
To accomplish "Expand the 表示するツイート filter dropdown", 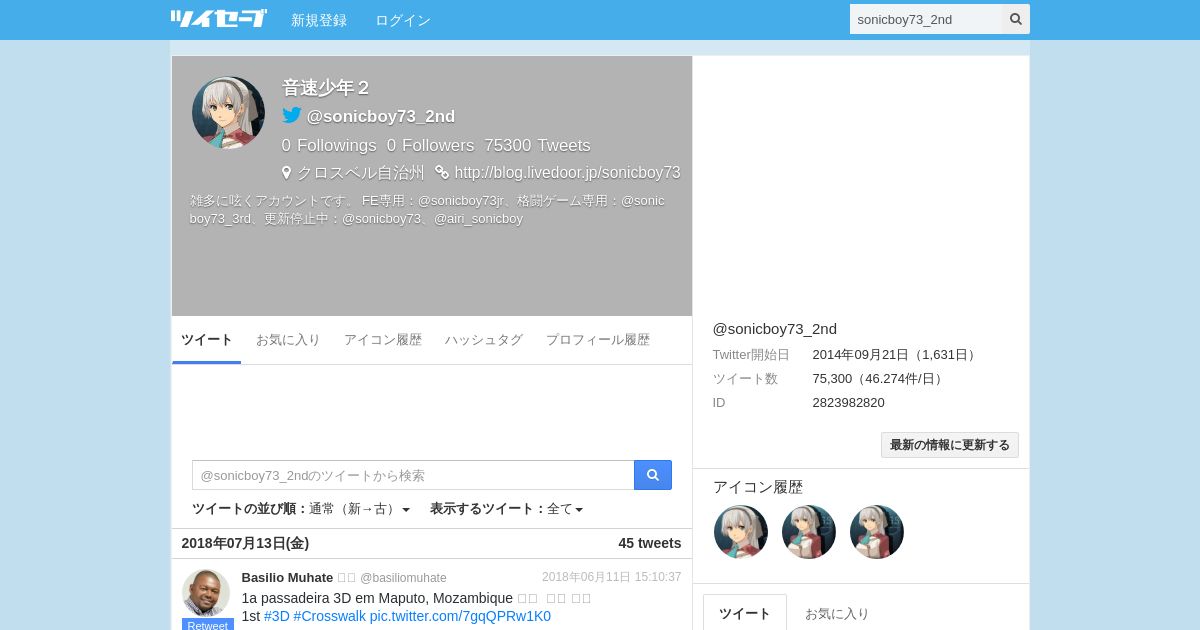I will point(507,509).
